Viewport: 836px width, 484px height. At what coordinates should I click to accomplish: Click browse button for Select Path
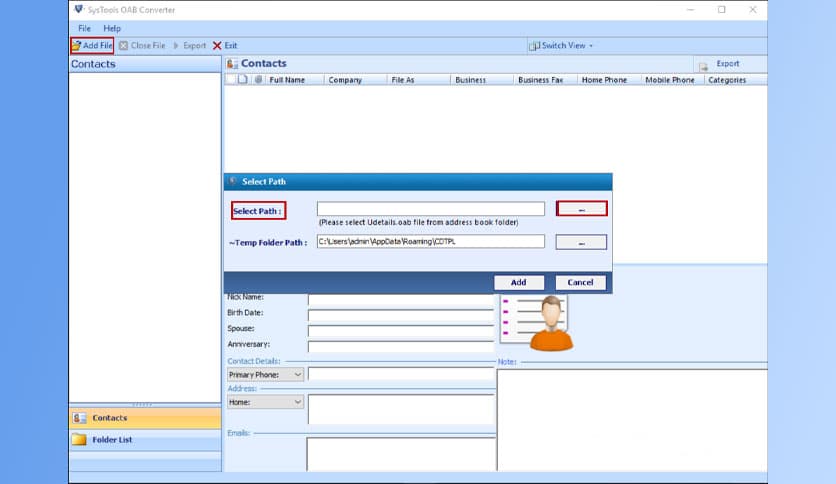(581, 208)
